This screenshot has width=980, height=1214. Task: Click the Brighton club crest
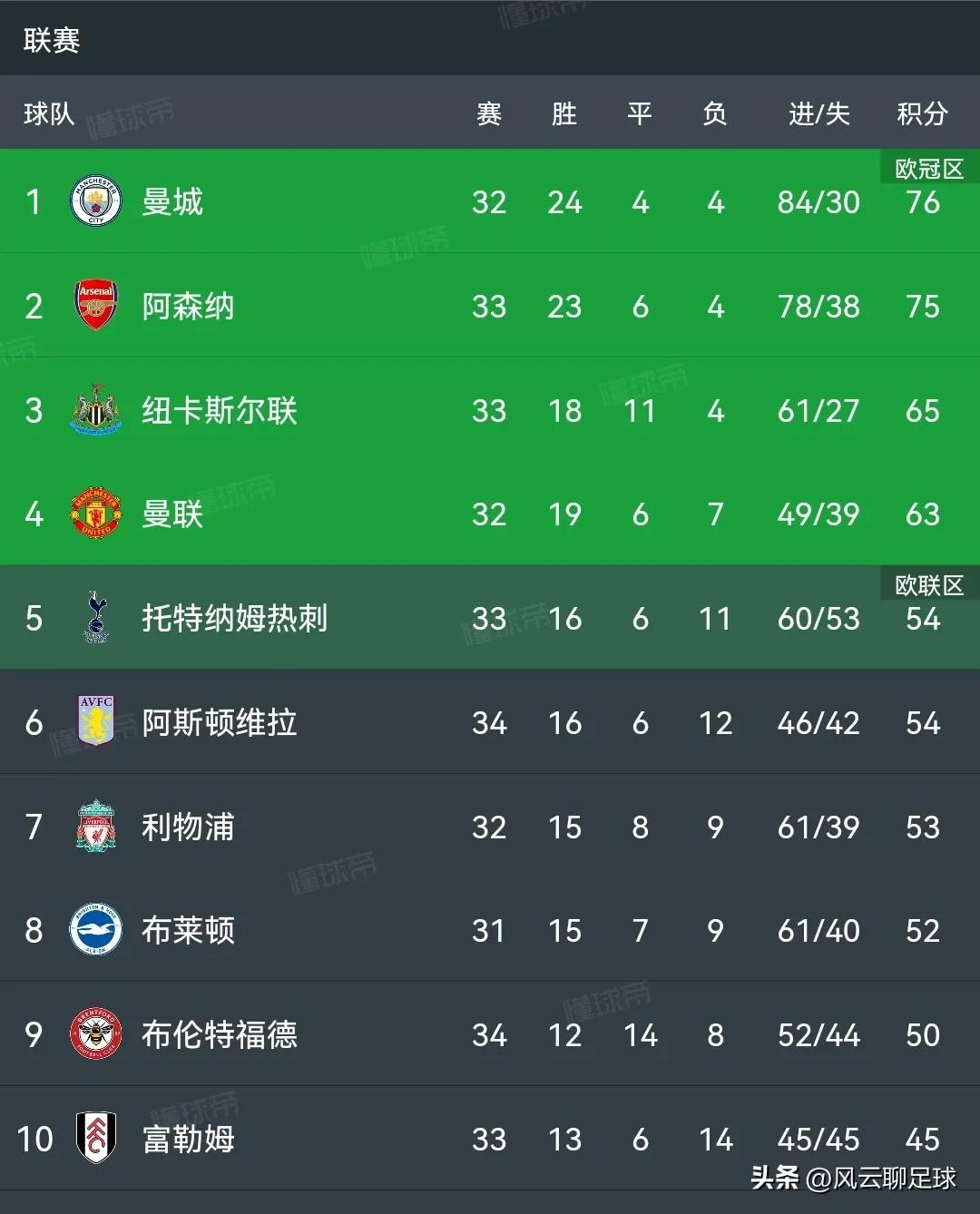pyautogui.click(x=96, y=930)
